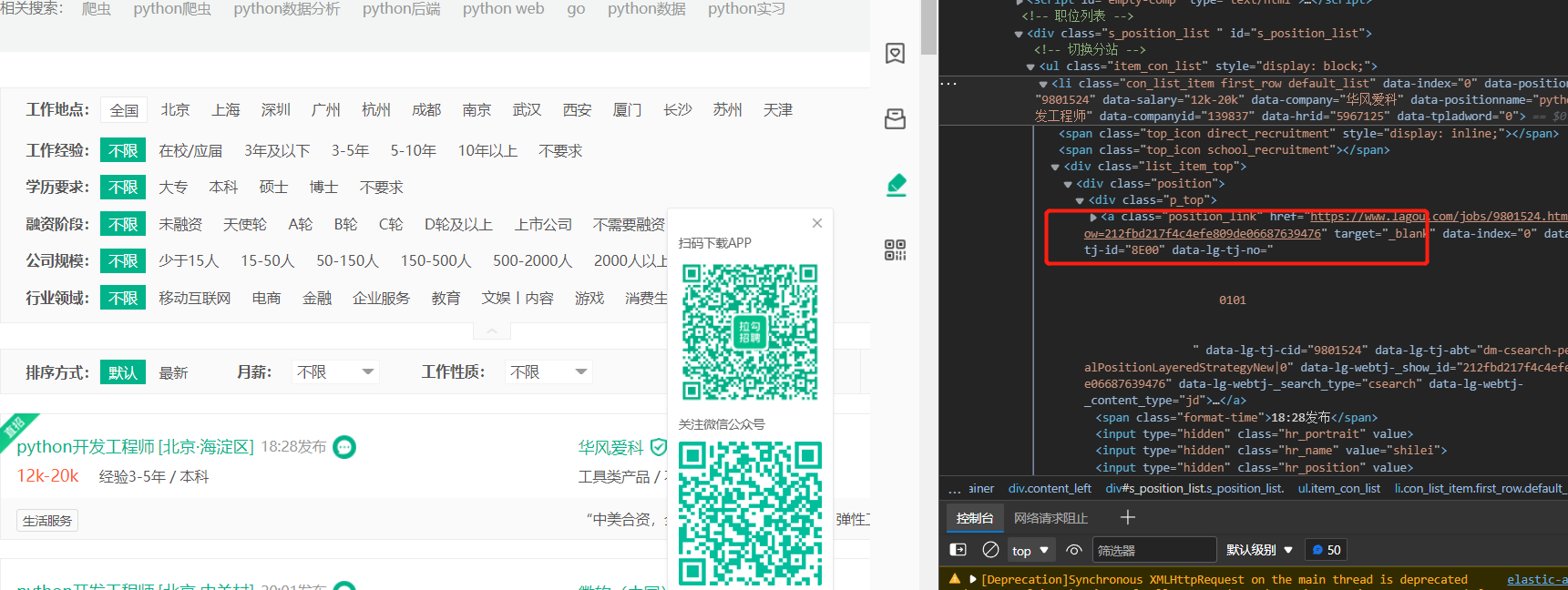1568x590 pixels.
Task: Click the 50 messages issue counter
Action: (x=1327, y=550)
